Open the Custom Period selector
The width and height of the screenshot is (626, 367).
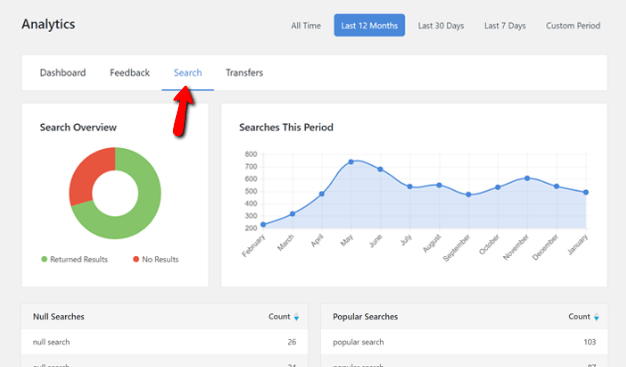coord(573,26)
